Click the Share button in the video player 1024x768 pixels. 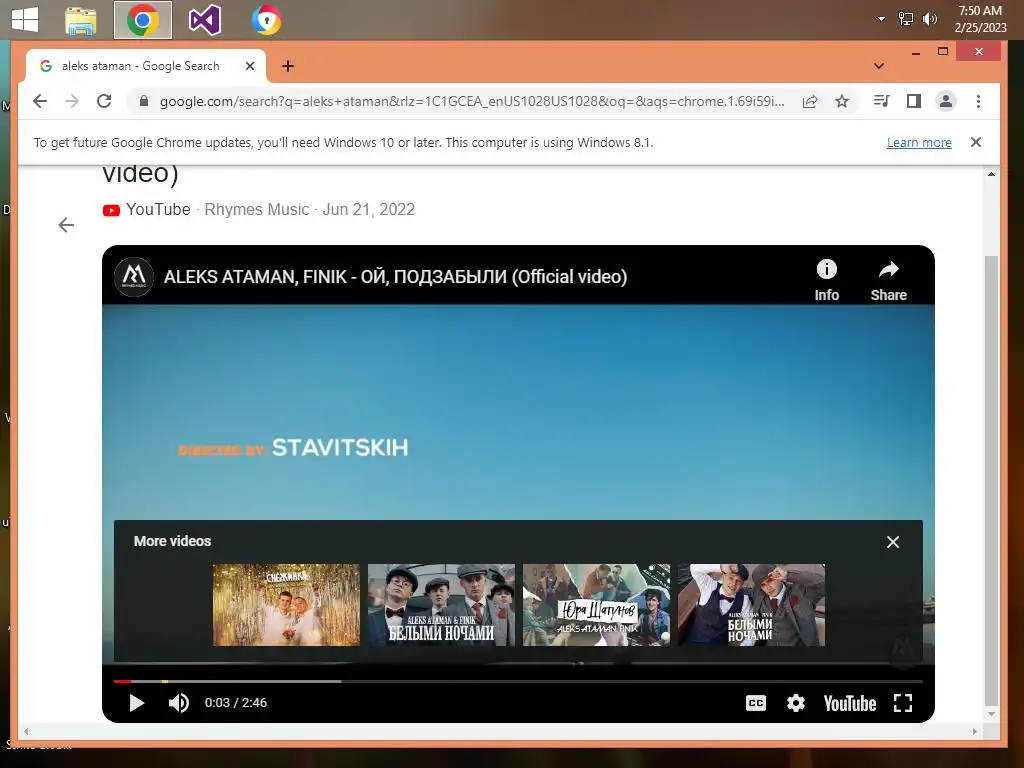coord(888,281)
